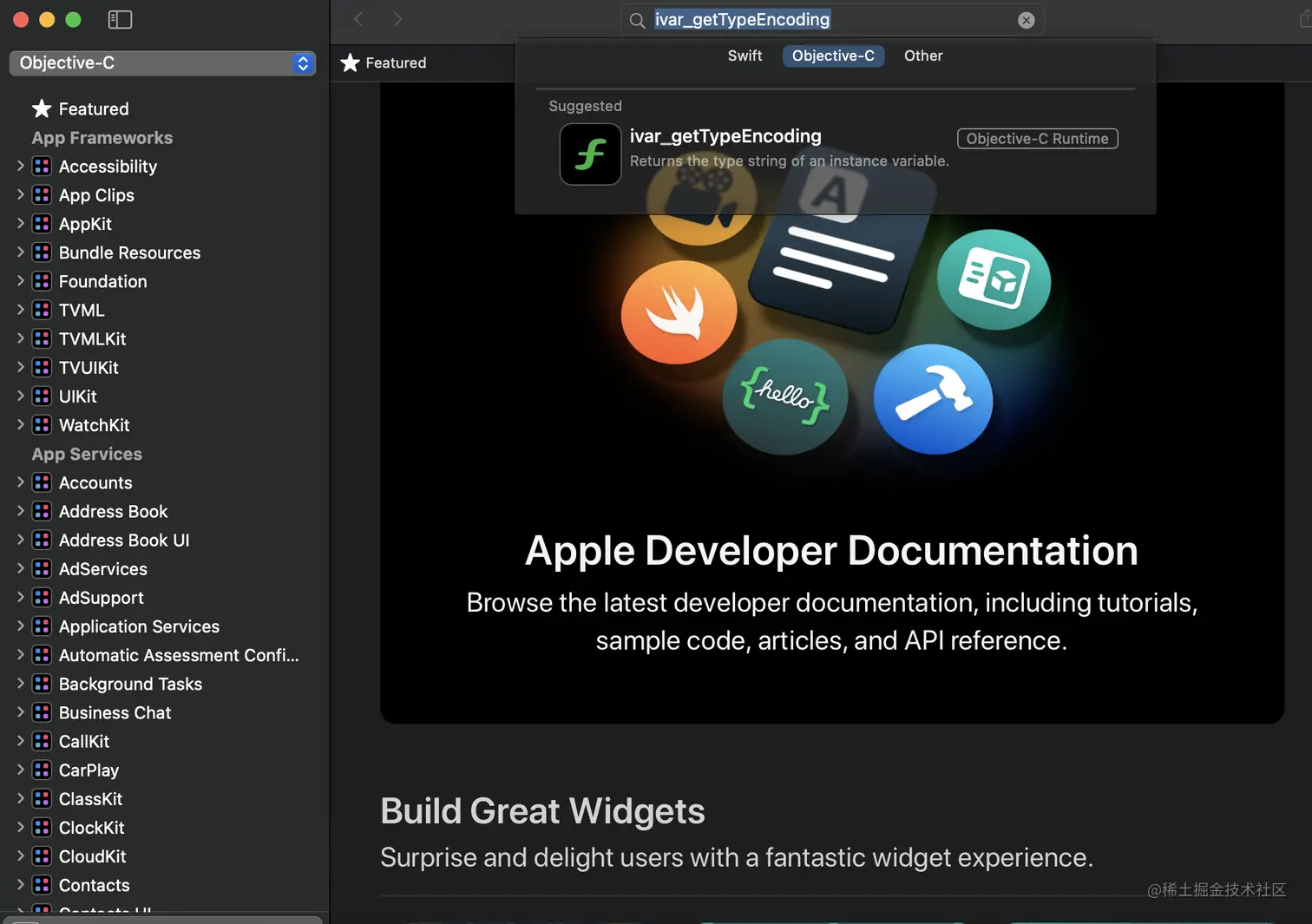Open the ivar_getTypeEncoding suggested result
Image resolution: width=1312 pixels, height=924 pixels.
click(x=835, y=154)
